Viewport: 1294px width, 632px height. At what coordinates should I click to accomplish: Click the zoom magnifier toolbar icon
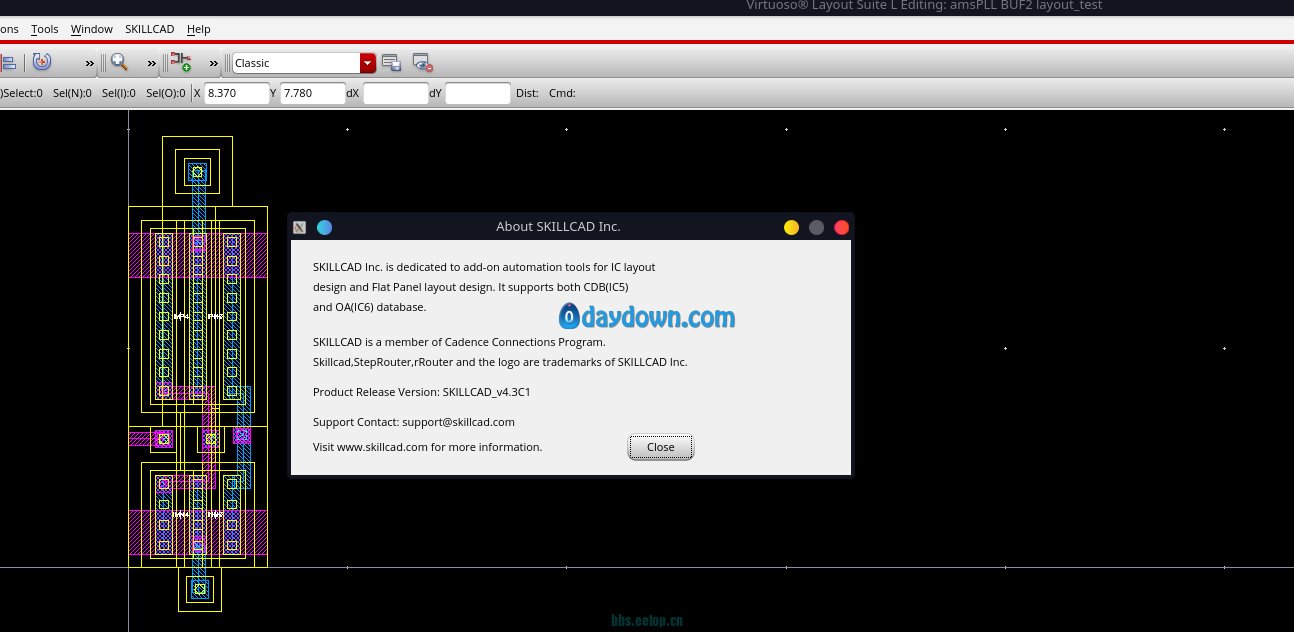tap(119, 62)
